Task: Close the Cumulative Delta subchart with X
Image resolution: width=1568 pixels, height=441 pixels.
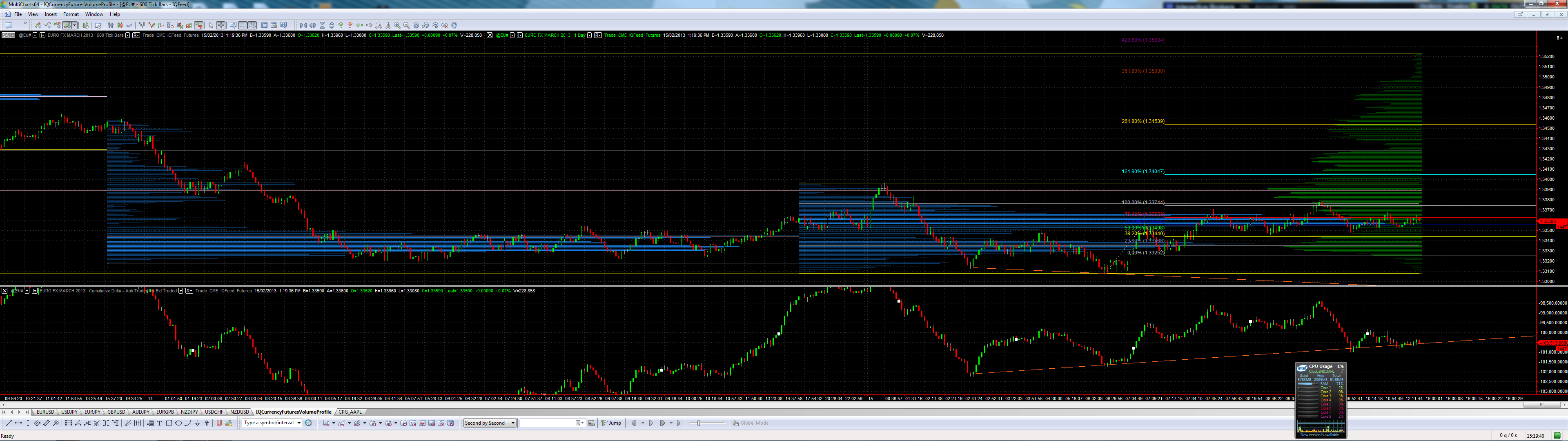Action: point(4,291)
